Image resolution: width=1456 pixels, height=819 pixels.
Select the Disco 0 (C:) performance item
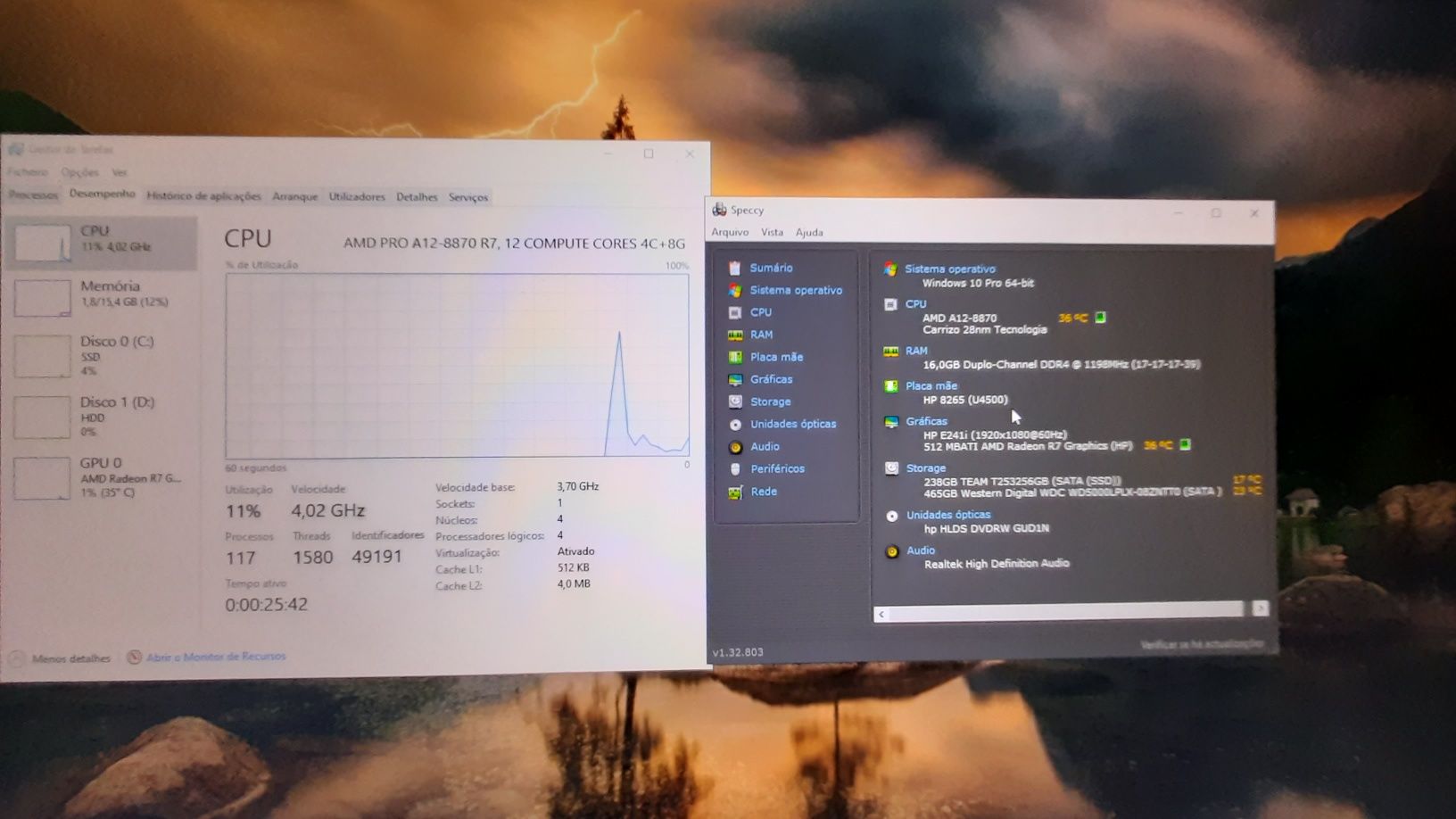coord(101,355)
